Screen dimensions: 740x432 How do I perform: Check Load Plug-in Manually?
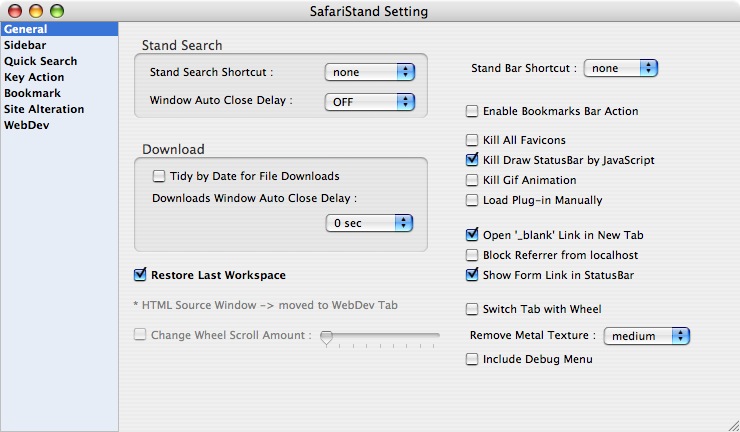pyautogui.click(x=471, y=200)
